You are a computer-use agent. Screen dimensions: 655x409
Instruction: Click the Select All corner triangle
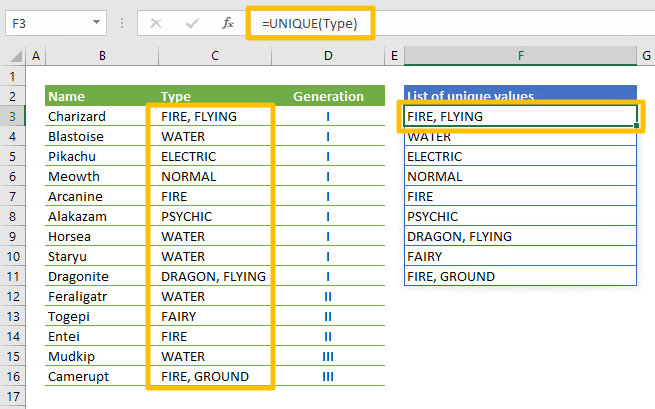(x=15, y=56)
